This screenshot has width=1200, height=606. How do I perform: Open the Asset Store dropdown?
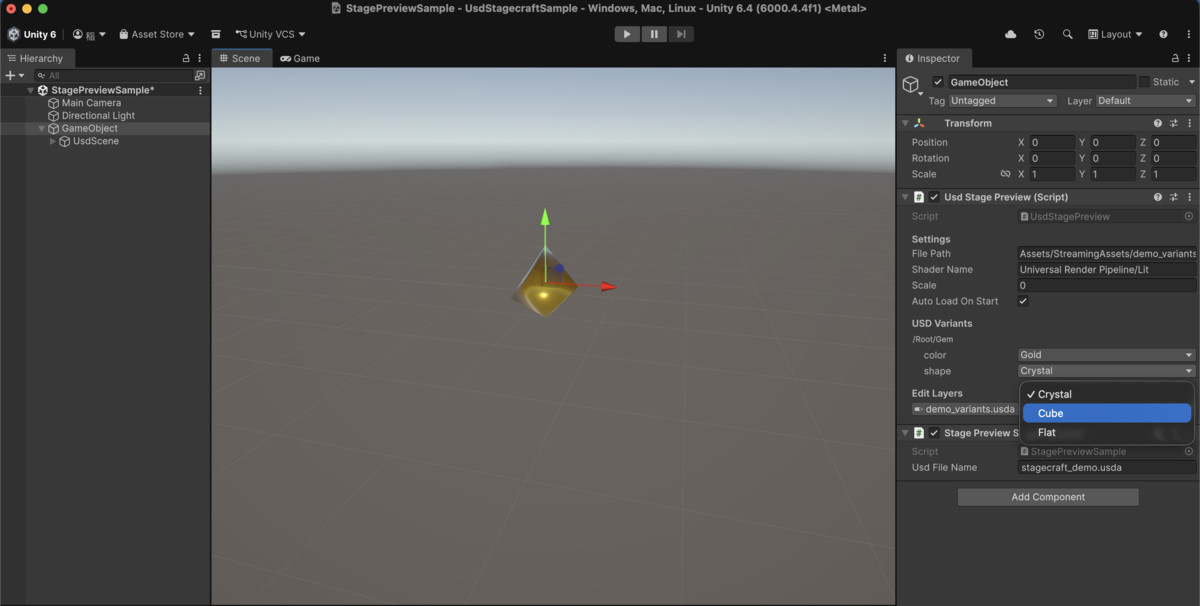[x=157, y=34]
